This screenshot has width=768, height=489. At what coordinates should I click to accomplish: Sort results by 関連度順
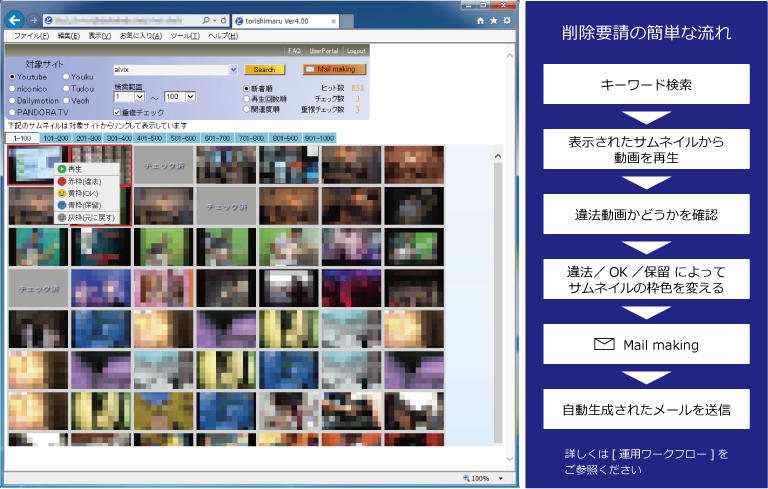(x=246, y=109)
